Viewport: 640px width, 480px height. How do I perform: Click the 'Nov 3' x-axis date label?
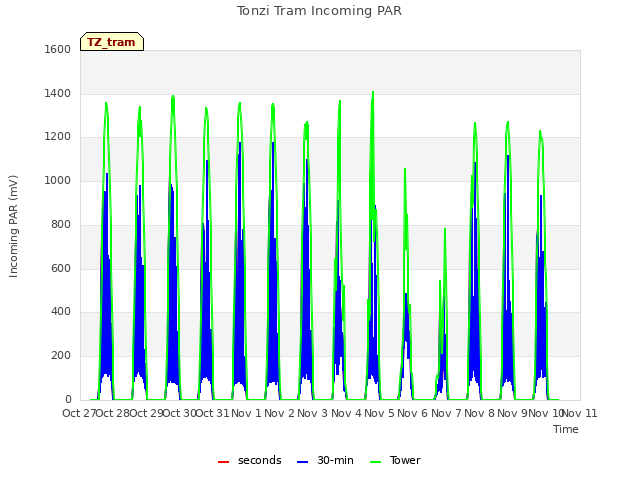[x=313, y=413]
